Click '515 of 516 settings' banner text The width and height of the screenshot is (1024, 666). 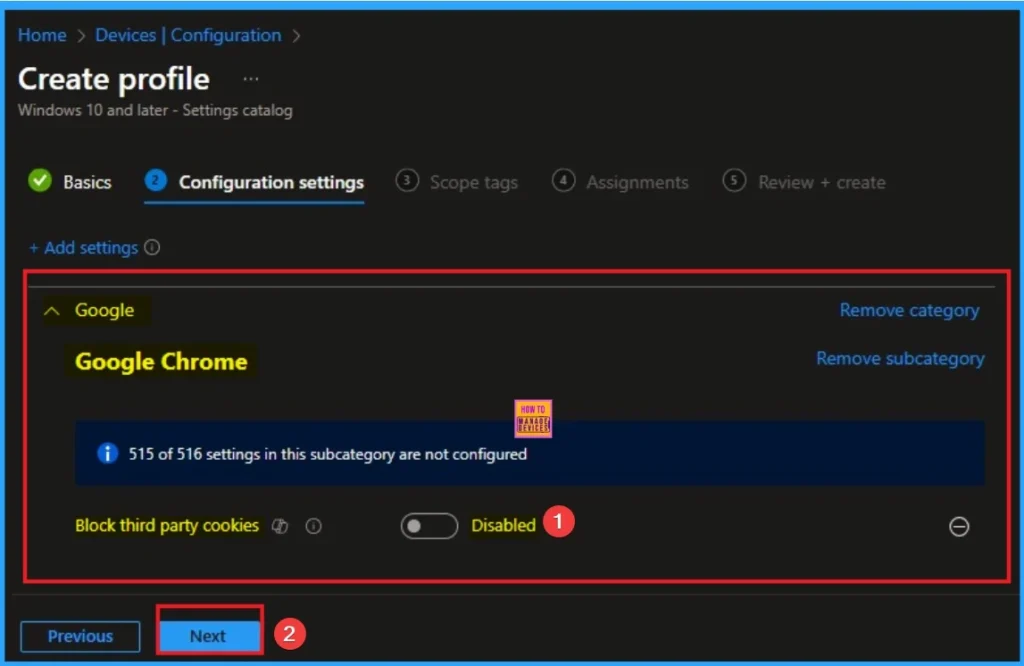coord(327,454)
